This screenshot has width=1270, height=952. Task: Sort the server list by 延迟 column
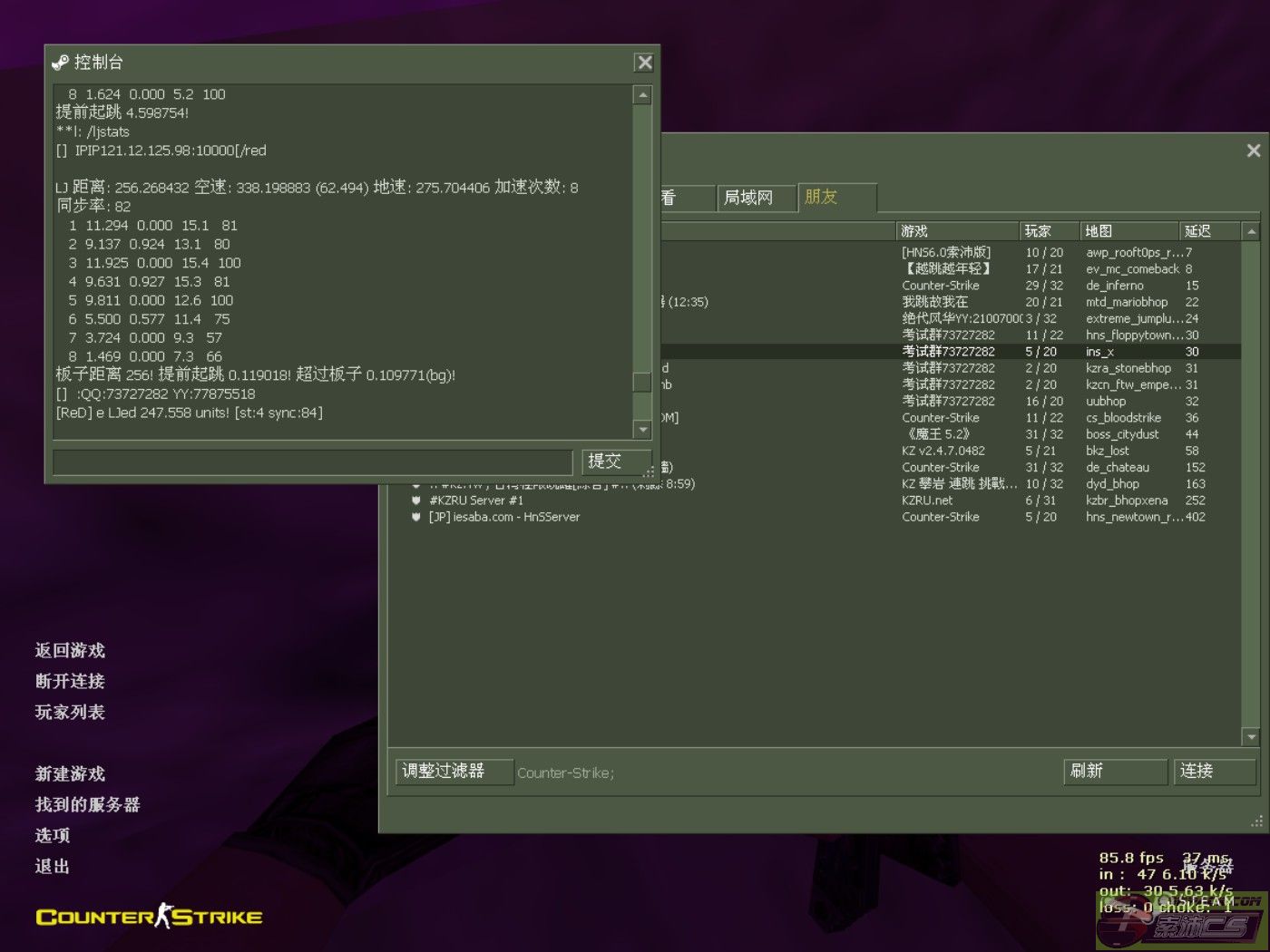pos(1206,231)
